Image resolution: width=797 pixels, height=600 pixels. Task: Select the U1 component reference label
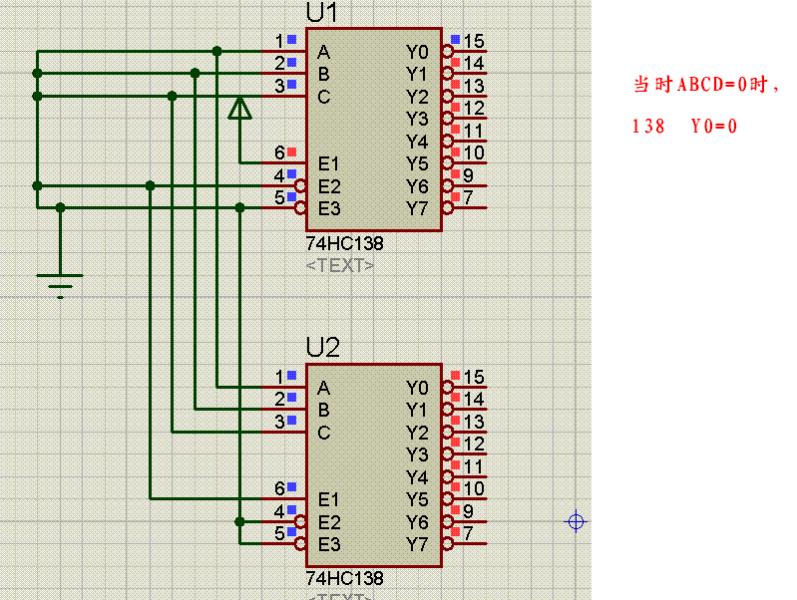click(322, 13)
